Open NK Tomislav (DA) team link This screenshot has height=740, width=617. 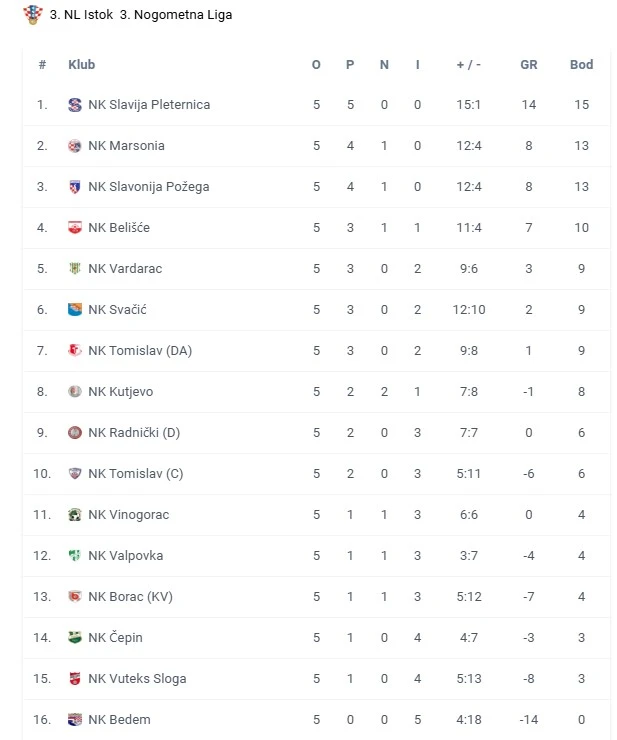(x=139, y=351)
